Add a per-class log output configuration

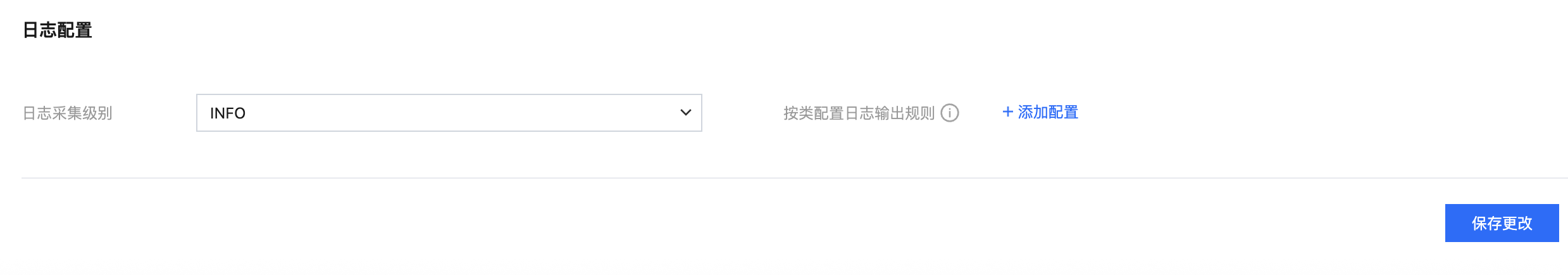(1040, 112)
